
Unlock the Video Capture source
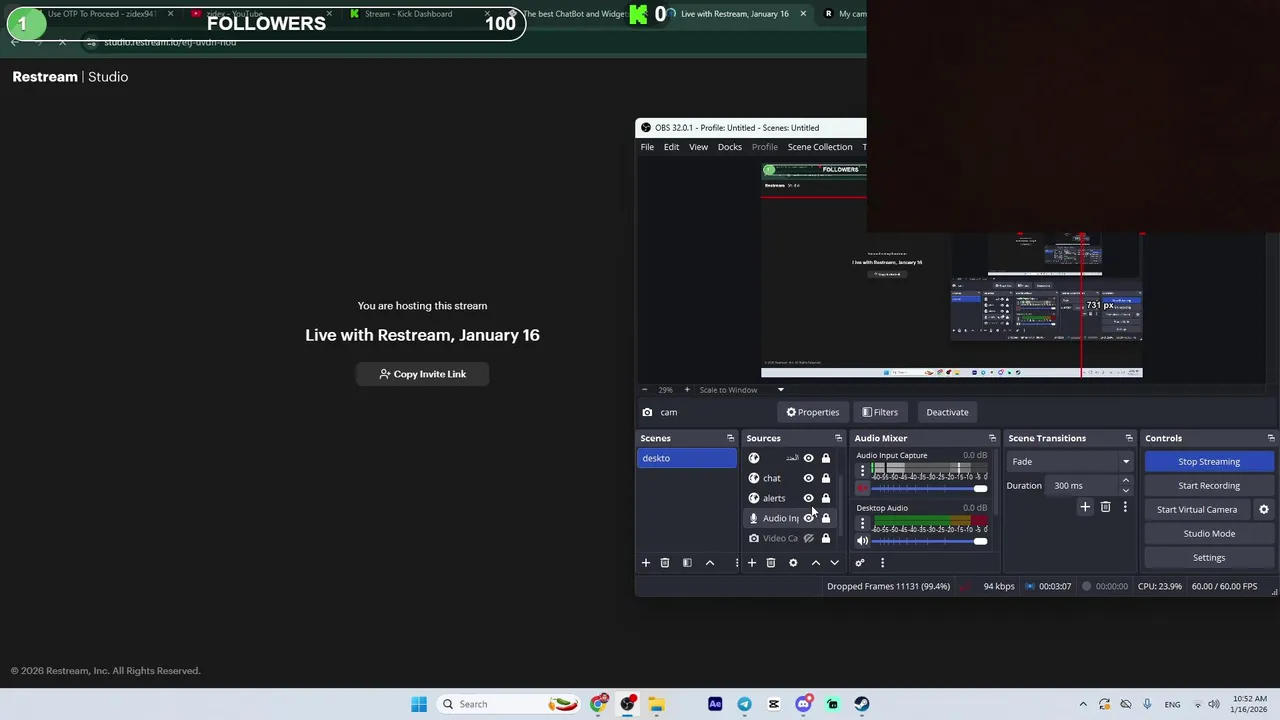826,538
